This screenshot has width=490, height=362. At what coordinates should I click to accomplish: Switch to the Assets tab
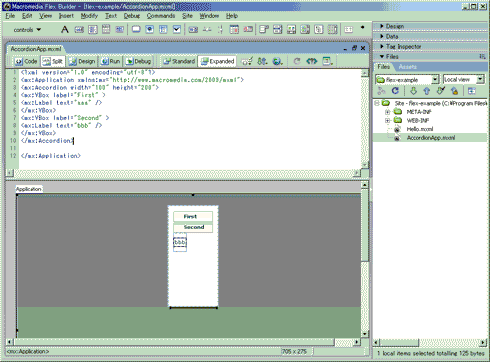pyautogui.click(x=407, y=67)
